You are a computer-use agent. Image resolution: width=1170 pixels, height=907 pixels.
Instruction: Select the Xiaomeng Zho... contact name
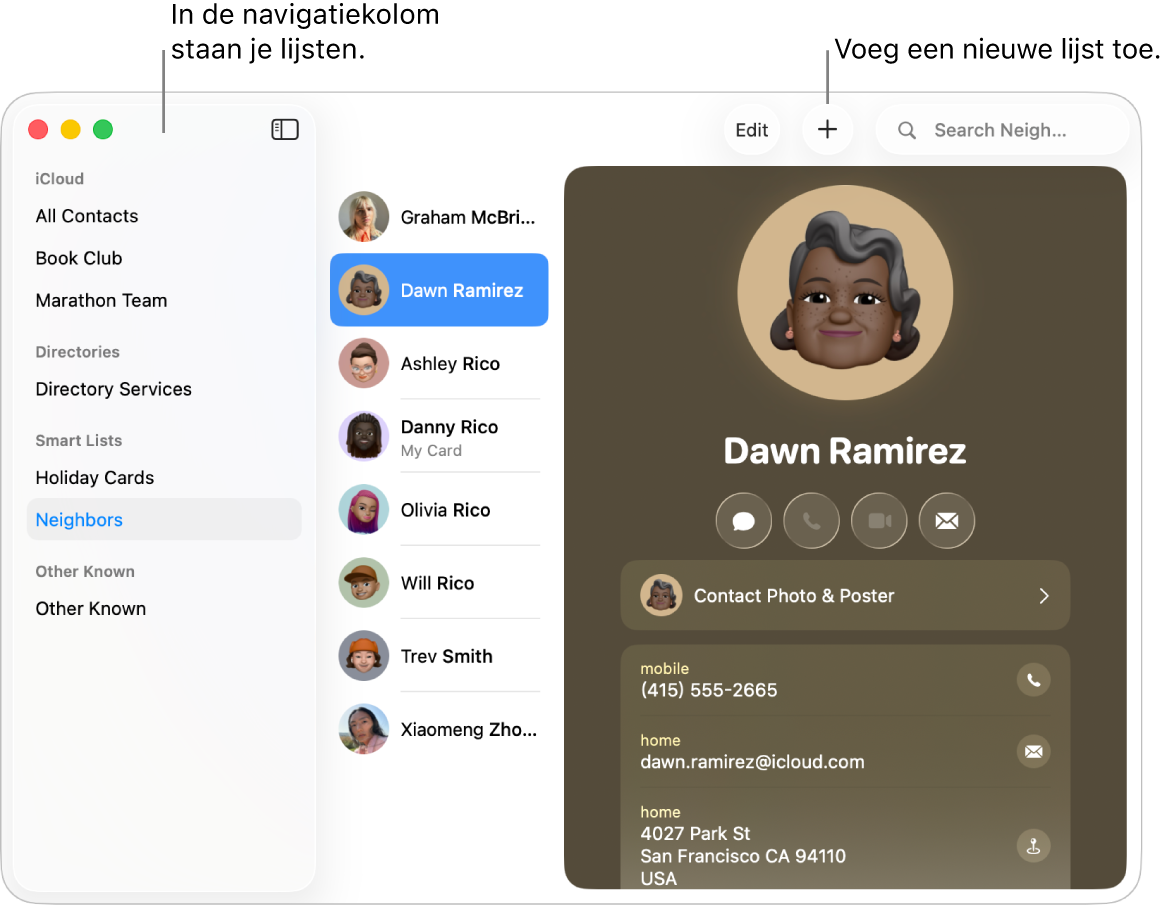(469, 729)
